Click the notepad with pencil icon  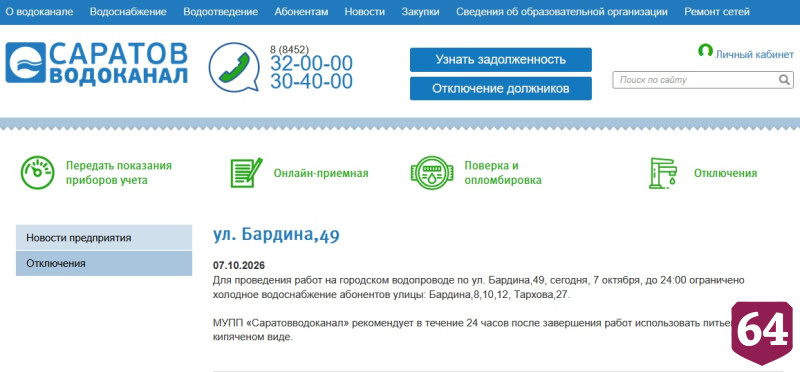246,173
